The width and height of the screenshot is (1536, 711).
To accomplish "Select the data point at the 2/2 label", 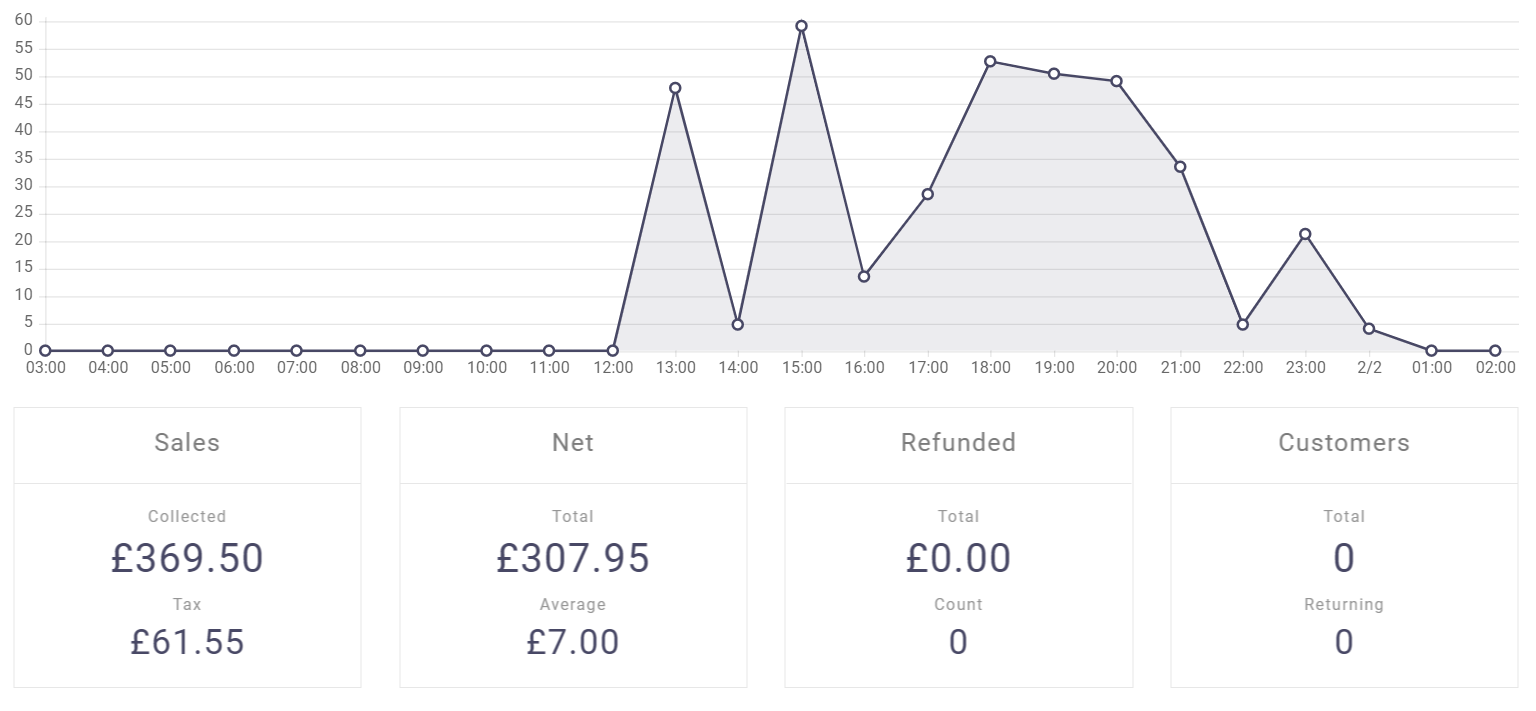I will pyautogui.click(x=1369, y=329).
